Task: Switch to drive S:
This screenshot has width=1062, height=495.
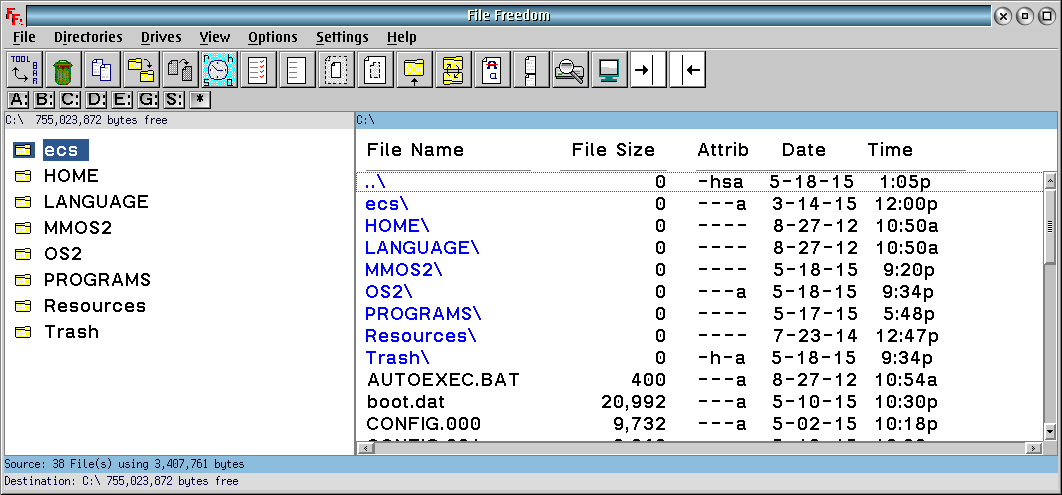Action: (175, 99)
